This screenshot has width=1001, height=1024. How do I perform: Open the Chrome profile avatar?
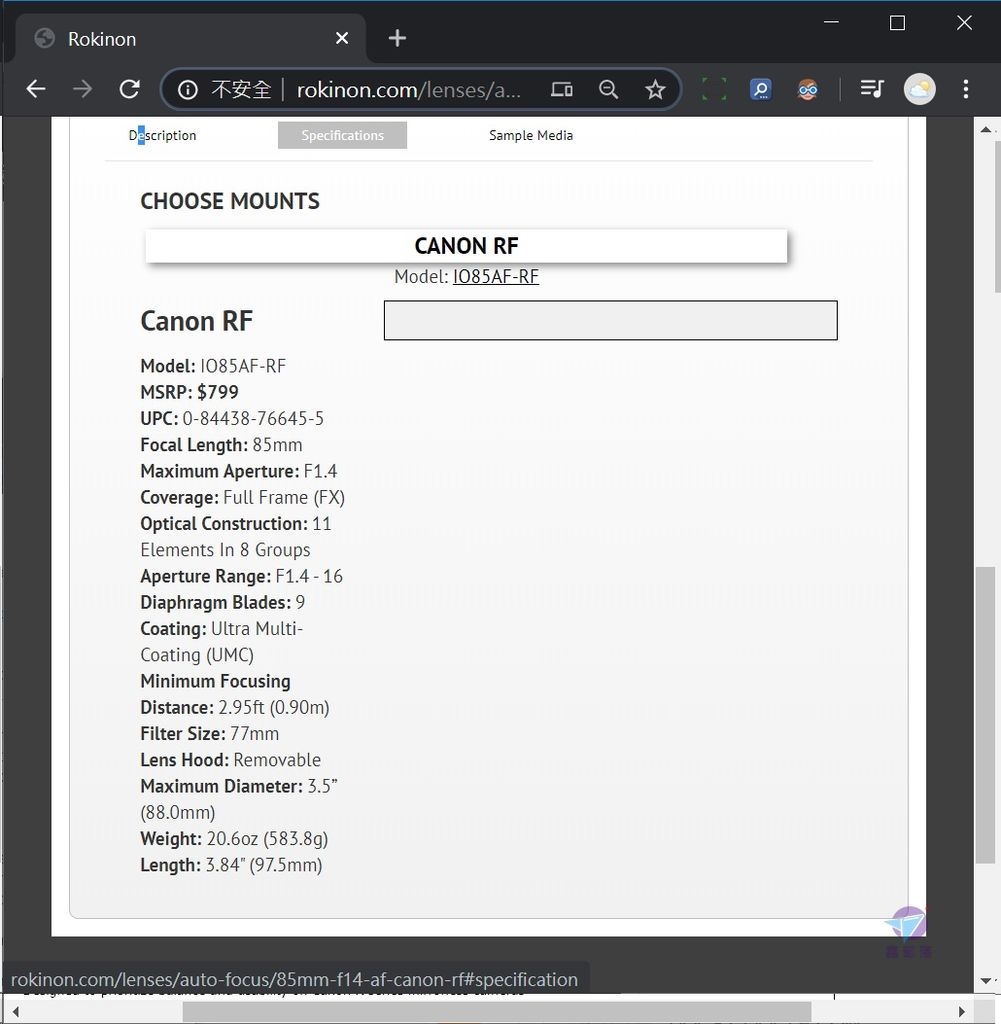point(919,89)
